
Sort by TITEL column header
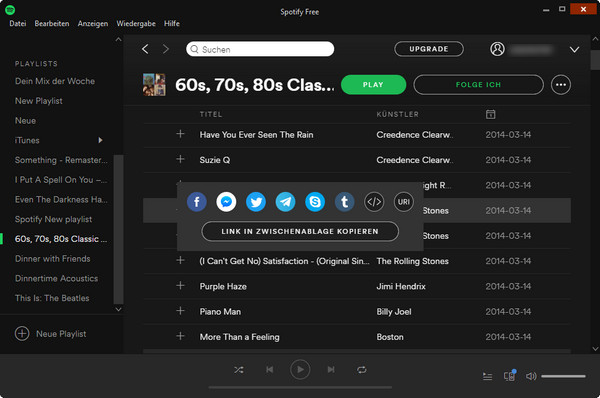click(x=211, y=114)
